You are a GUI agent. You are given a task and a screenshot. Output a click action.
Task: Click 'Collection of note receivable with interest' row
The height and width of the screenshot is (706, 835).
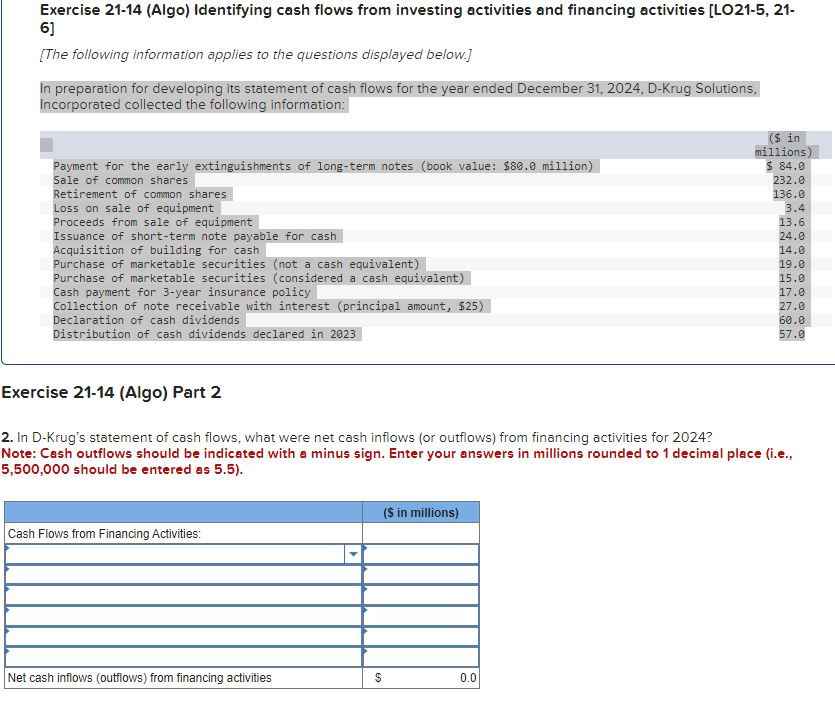click(268, 306)
